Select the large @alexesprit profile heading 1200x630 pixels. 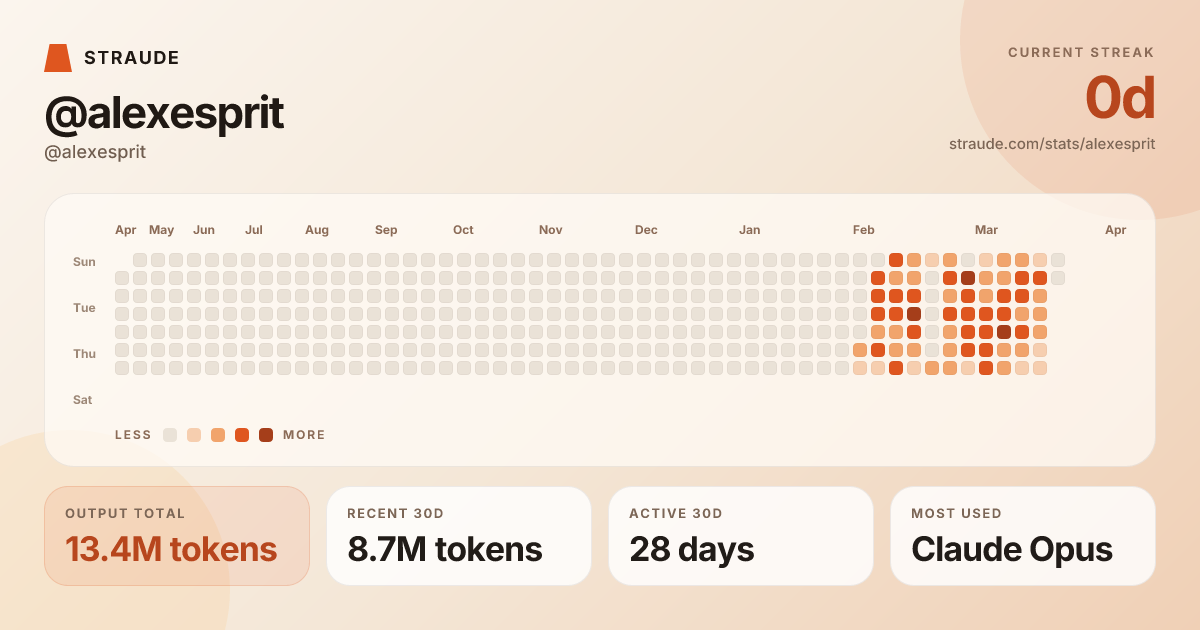click(165, 114)
